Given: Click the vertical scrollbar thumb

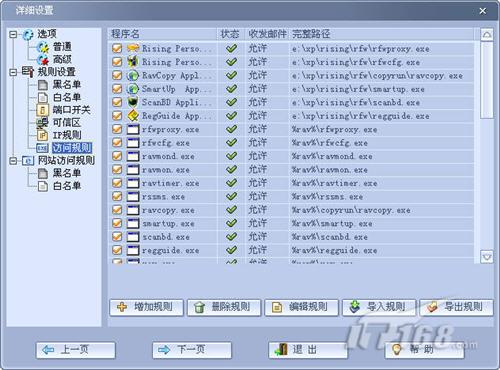Looking at the screenshot, I should (487, 79).
